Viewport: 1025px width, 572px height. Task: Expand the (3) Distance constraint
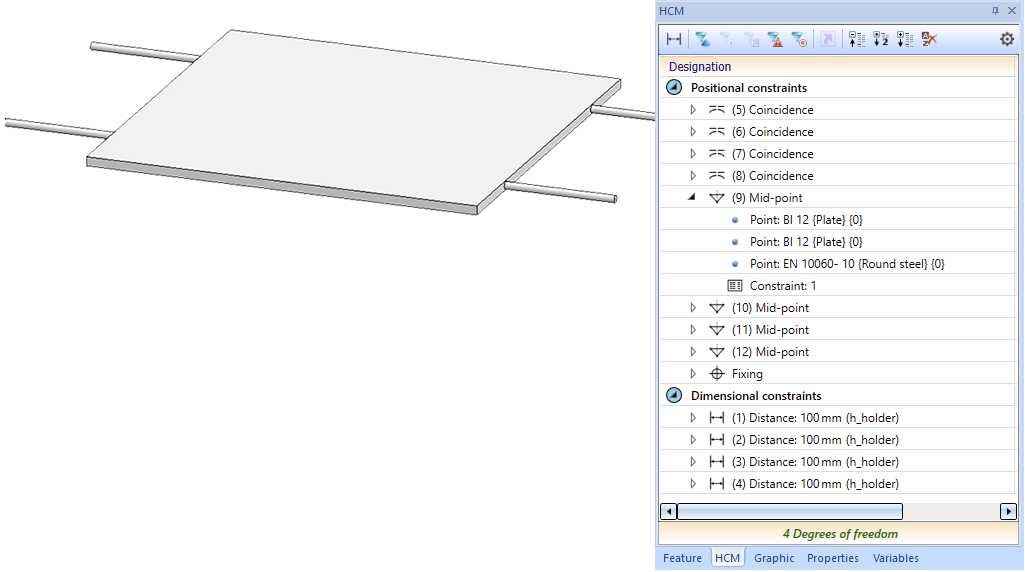(693, 462)
